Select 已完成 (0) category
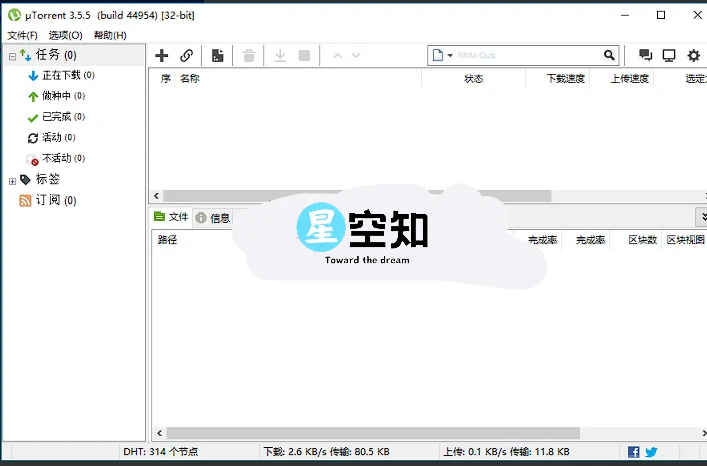 click(x=63, y=117)
